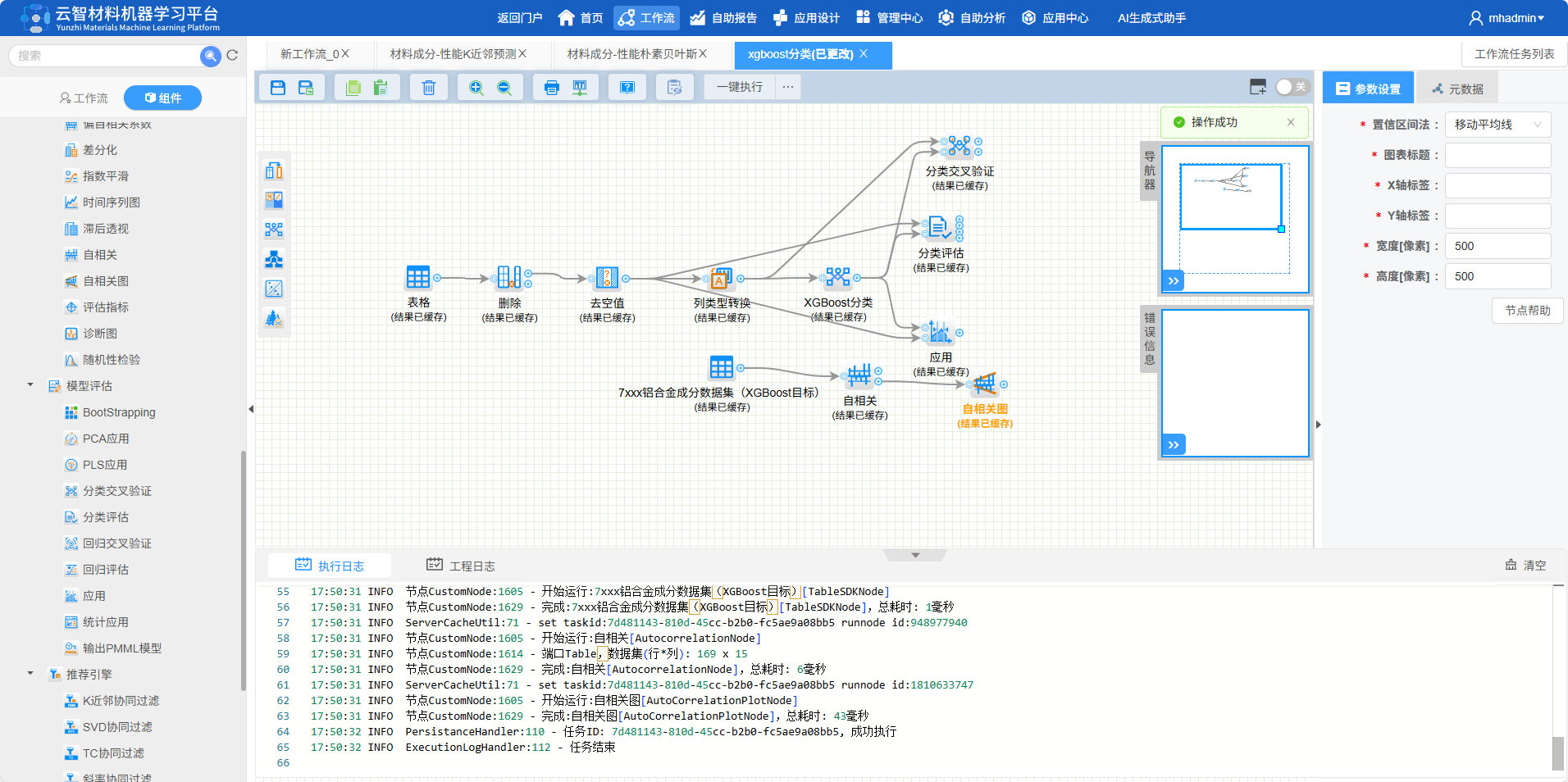Click the refresh icon beside search box
The width and height of the screenshot is (1568, 782).
tap(232, 56)
